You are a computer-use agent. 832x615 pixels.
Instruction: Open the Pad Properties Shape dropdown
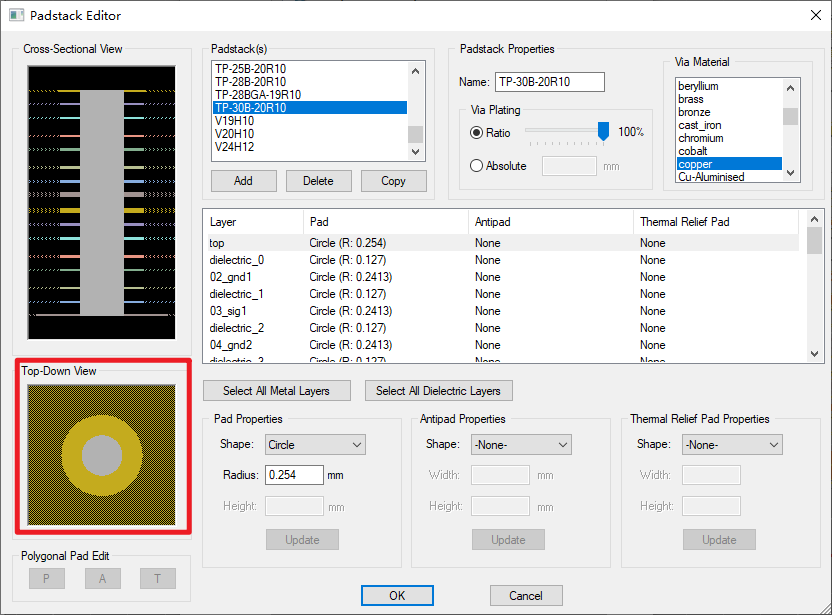point(315,445)
